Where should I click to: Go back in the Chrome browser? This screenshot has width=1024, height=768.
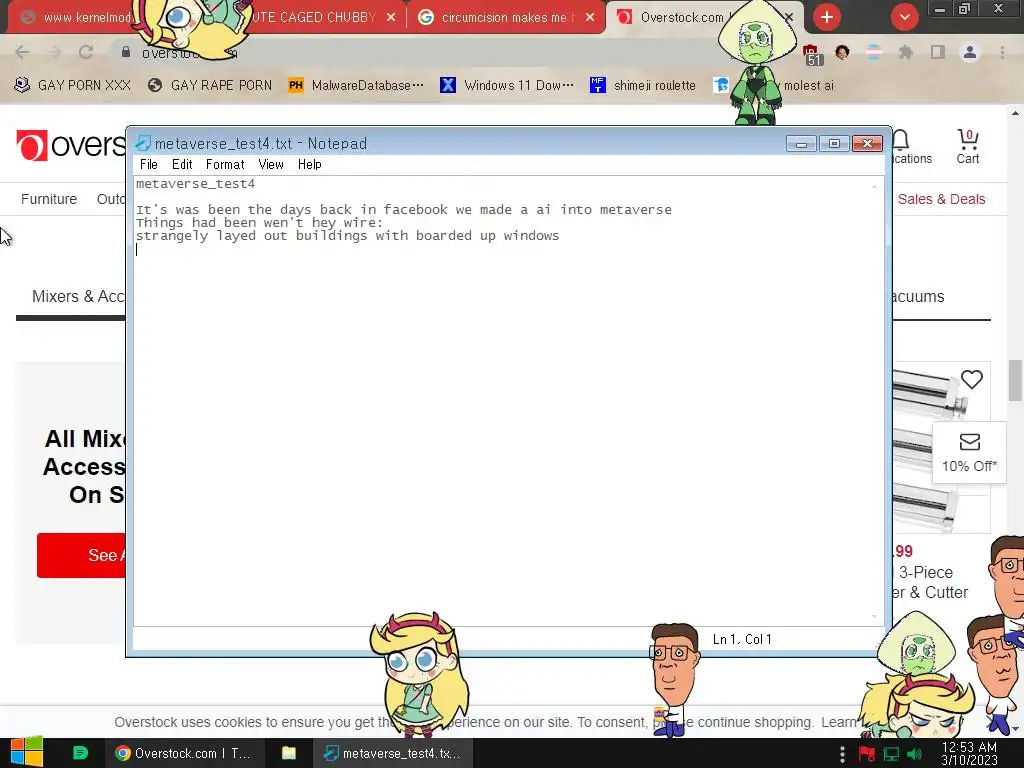coord(22,52)
